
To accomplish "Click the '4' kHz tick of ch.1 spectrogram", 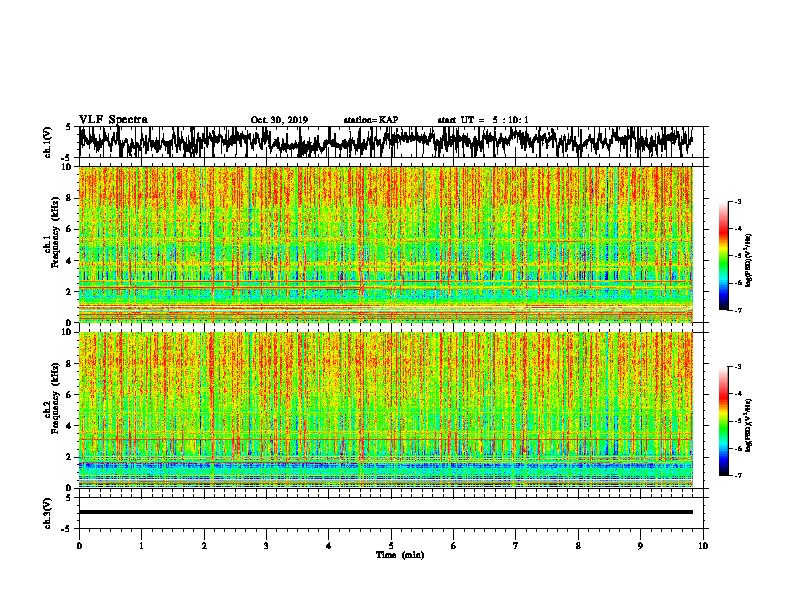I will 70,261.
